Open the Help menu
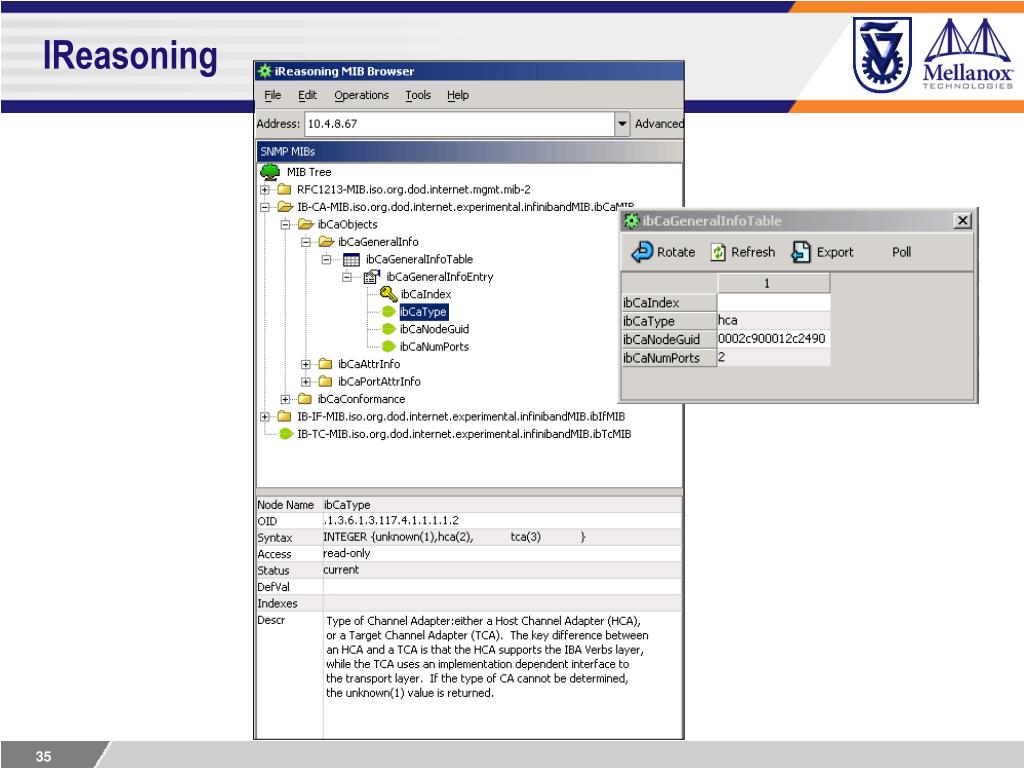The height and width of the screenshot is (768, 1024). (x=458, y=95)
